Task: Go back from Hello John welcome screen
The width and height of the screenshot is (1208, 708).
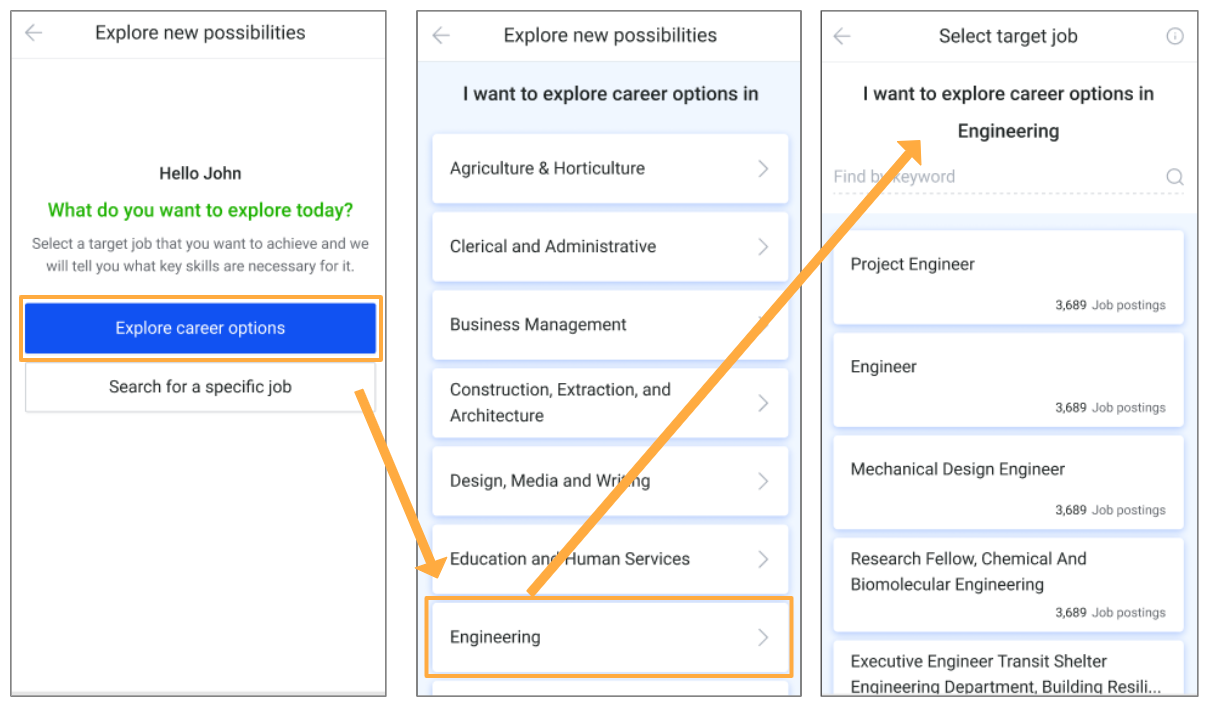Action: click(x=34, y=33)
